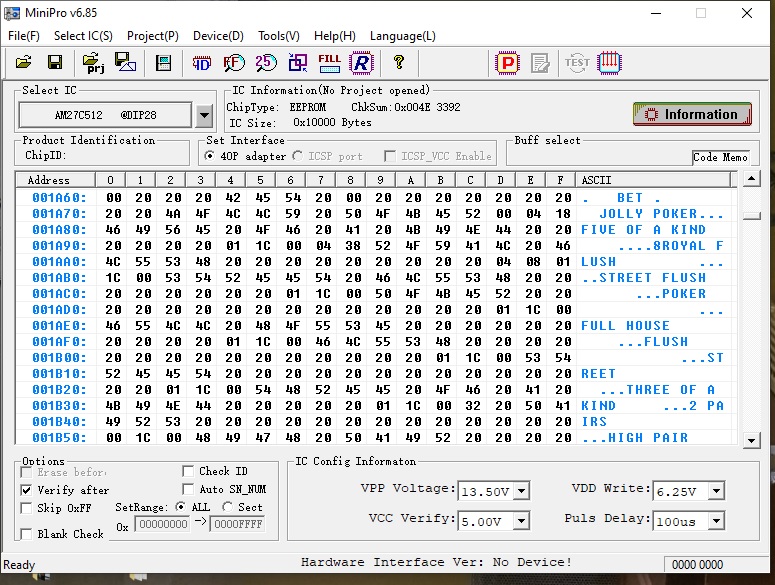Click hex scrollbar up arrow
Screen dimensions: 775x585
[x=752, y=178]
